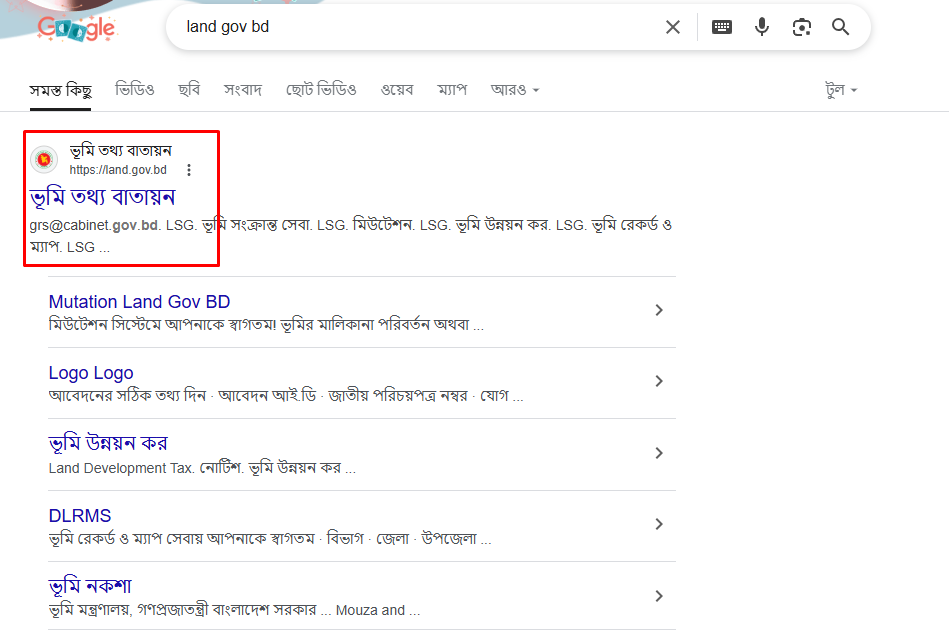Image resolution: width=949 pixels, height=642 pixels.
Task: Select the সংবাদ news tab
Action: point(243,90)
